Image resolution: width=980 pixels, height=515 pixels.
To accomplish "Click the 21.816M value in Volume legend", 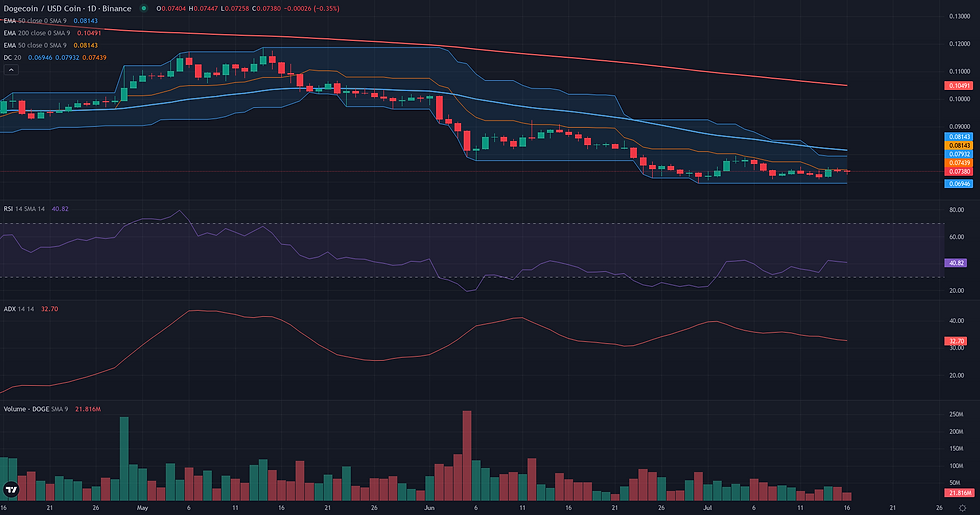I will pos(88,409).
